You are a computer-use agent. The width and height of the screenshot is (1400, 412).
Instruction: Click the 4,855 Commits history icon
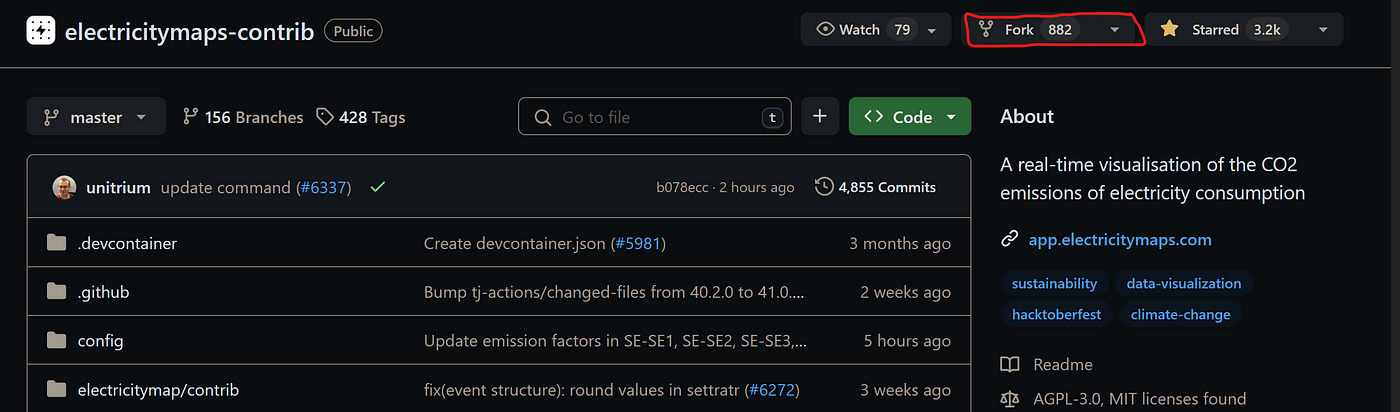[824, 187]
